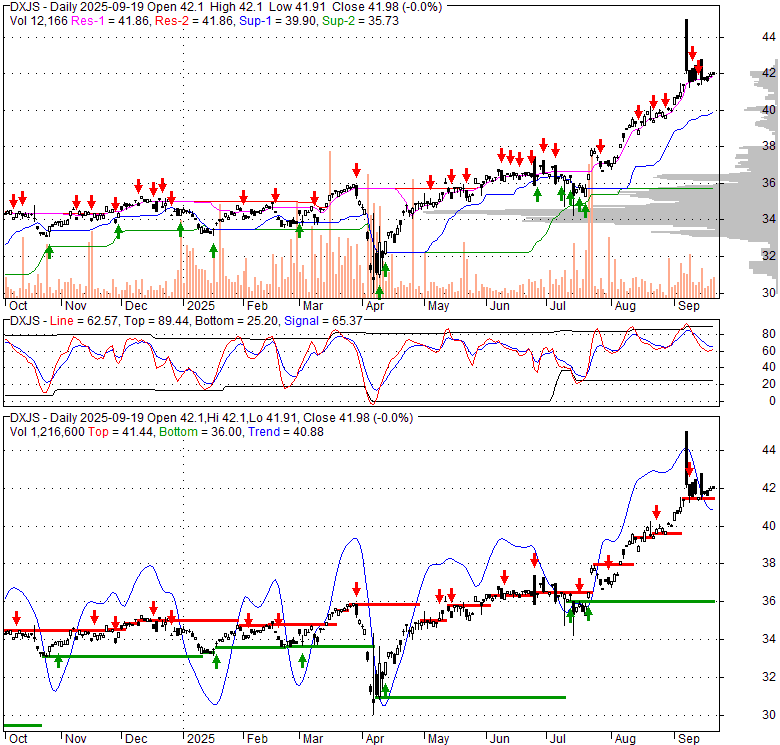Click the Jul label on bottom chart axis
The image size is (780, 745).
(558, 739)
